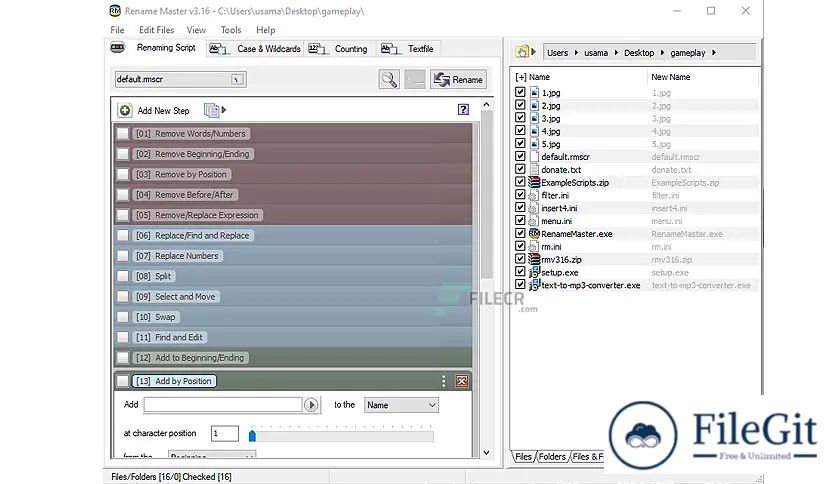836x484 pixels.
Task: Enable step 12 Add to Beginning/Ending checkbox
Action: [x=123, y=358]
